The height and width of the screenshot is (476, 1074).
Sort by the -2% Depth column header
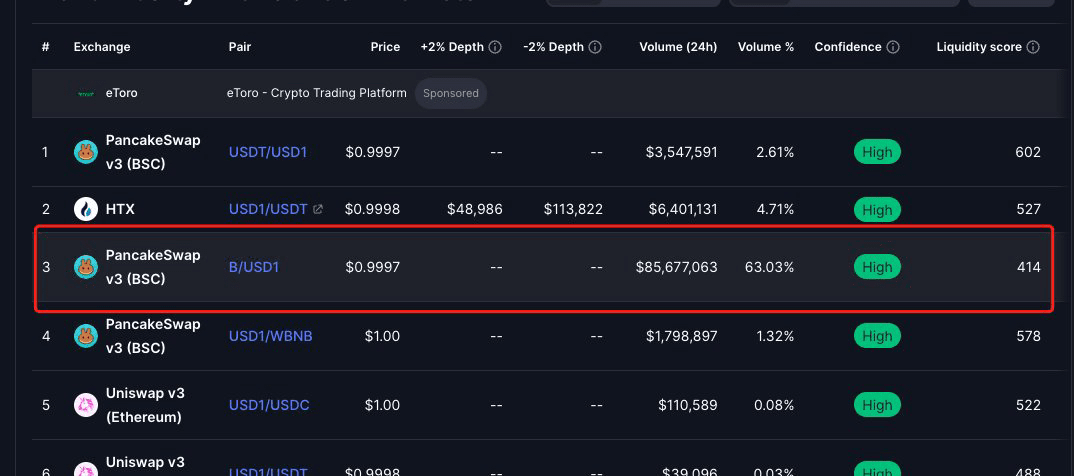[x=553, y=47]
